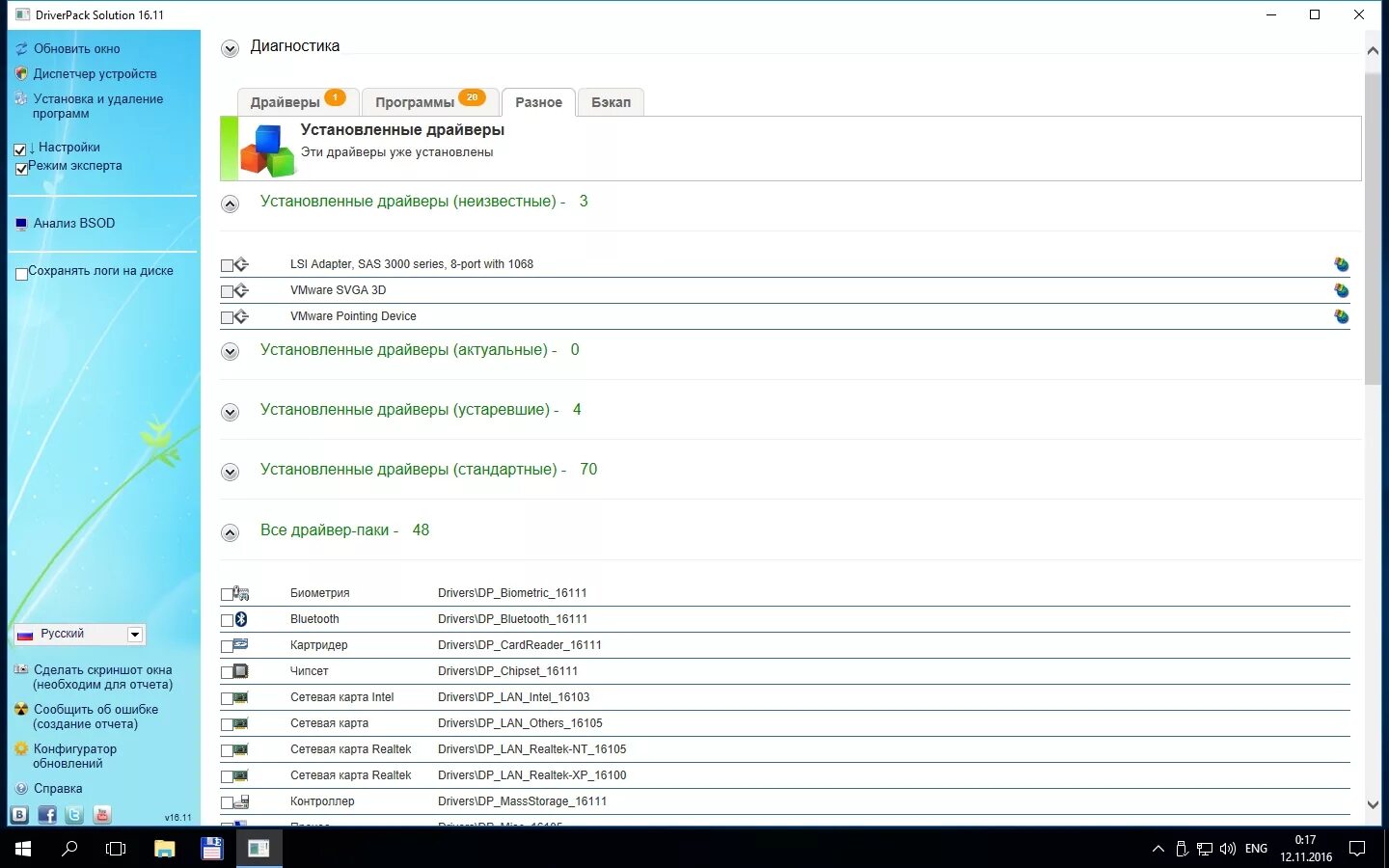Open the Facebook icon in sidebar

[x=47, y=815]
